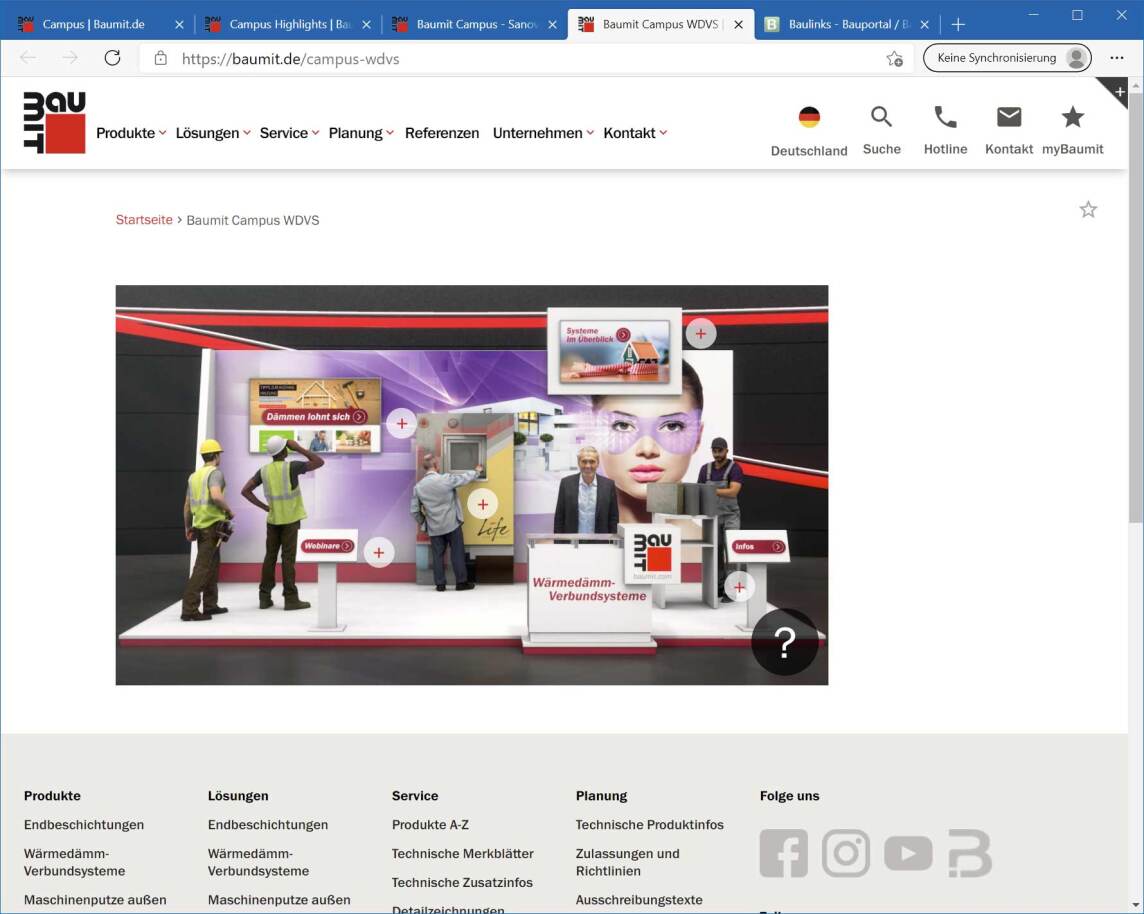This screenshot has height=914, width=1144.
Task: Open myBaumit star icon
Action: pos(1072,117)
